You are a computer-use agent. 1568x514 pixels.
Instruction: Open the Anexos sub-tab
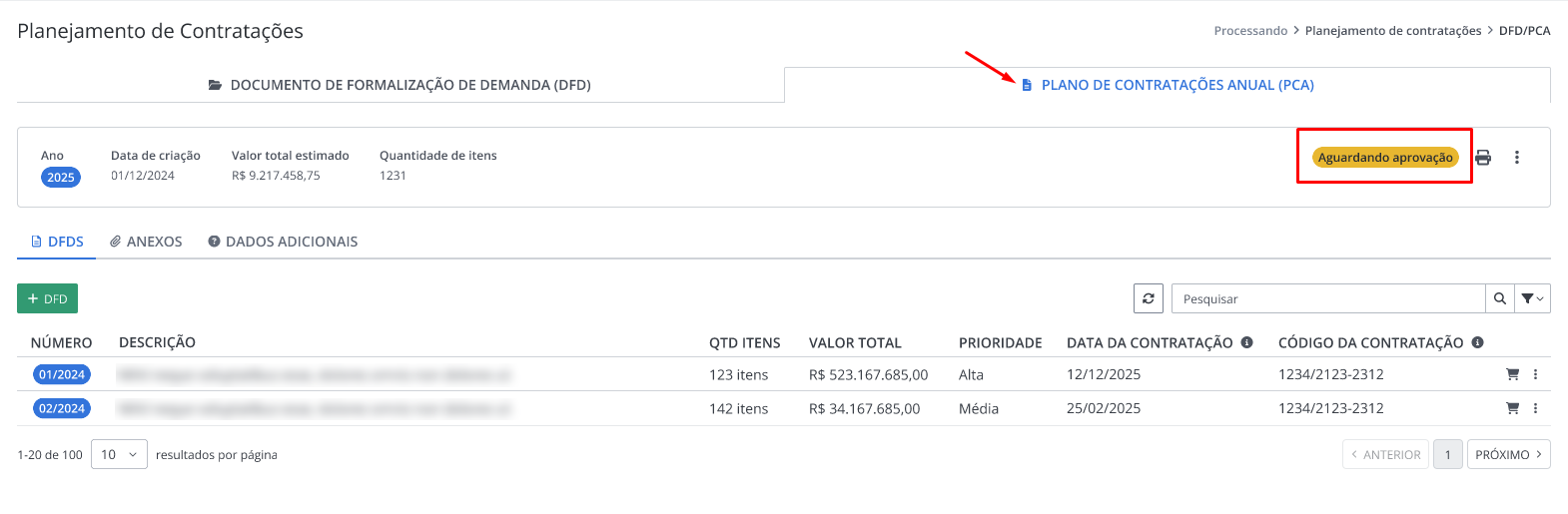click(x=146, y=242)
